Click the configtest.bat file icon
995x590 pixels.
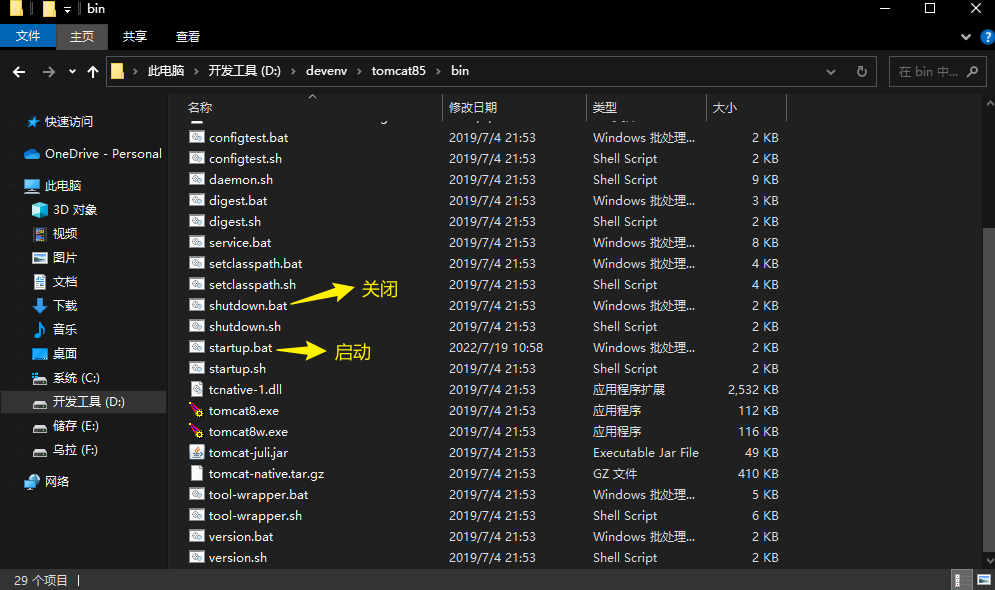tap(197, 137)
